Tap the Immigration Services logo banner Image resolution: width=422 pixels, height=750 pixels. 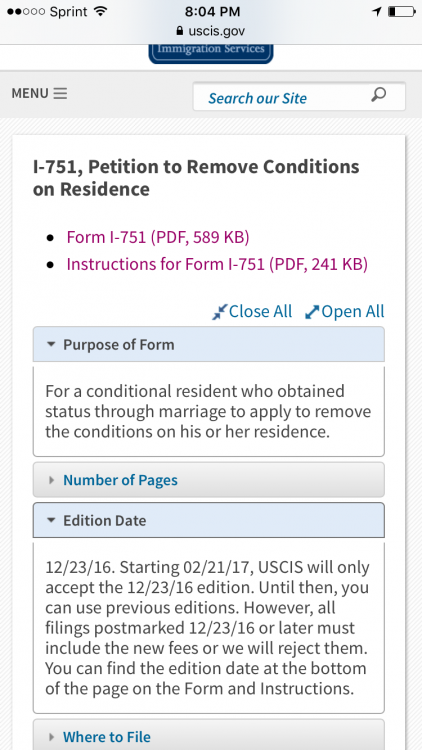click(211, 54)
